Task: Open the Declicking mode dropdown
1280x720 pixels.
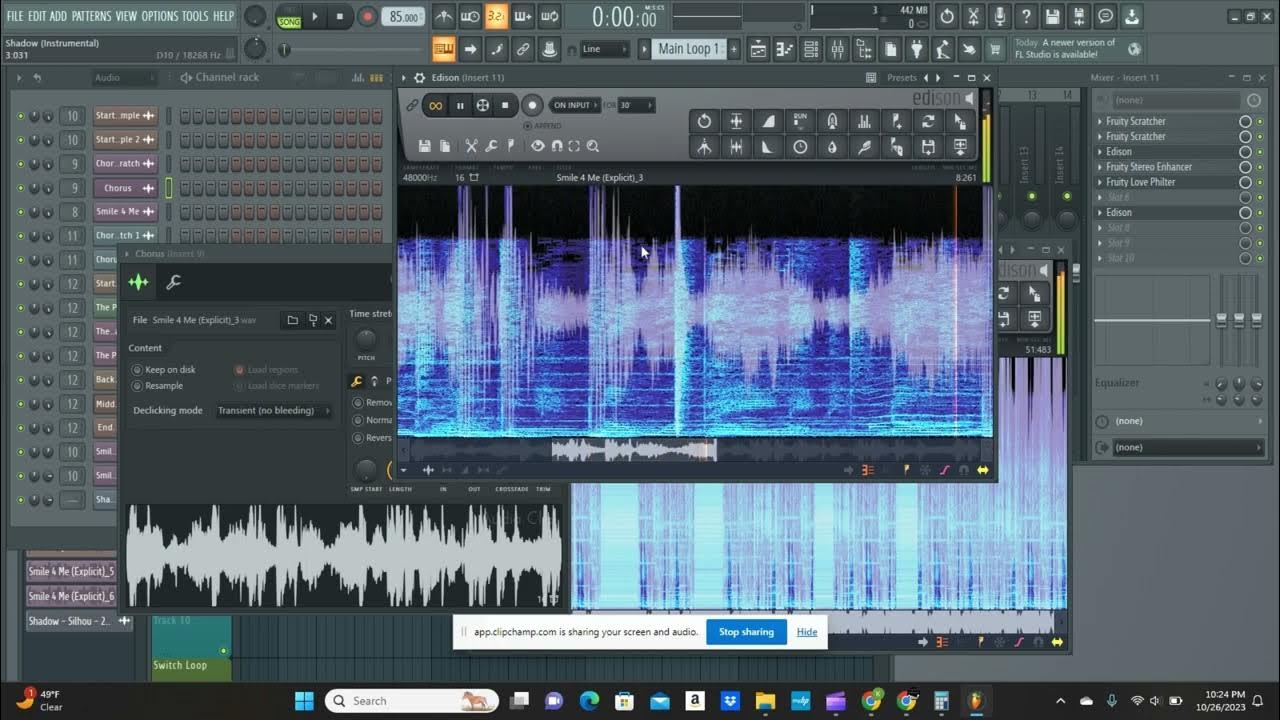Action: point(275,411)
